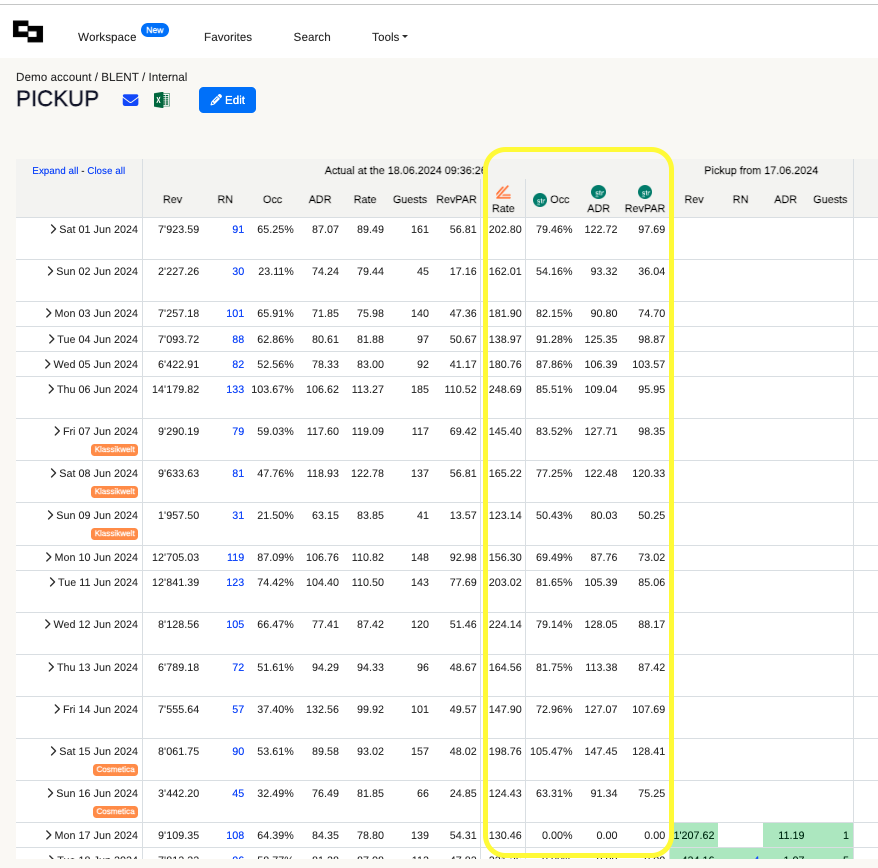Click Occ value 103.67% for Thu 06 Jun
The height and width of the screenshot is (868, 878).
272,389
